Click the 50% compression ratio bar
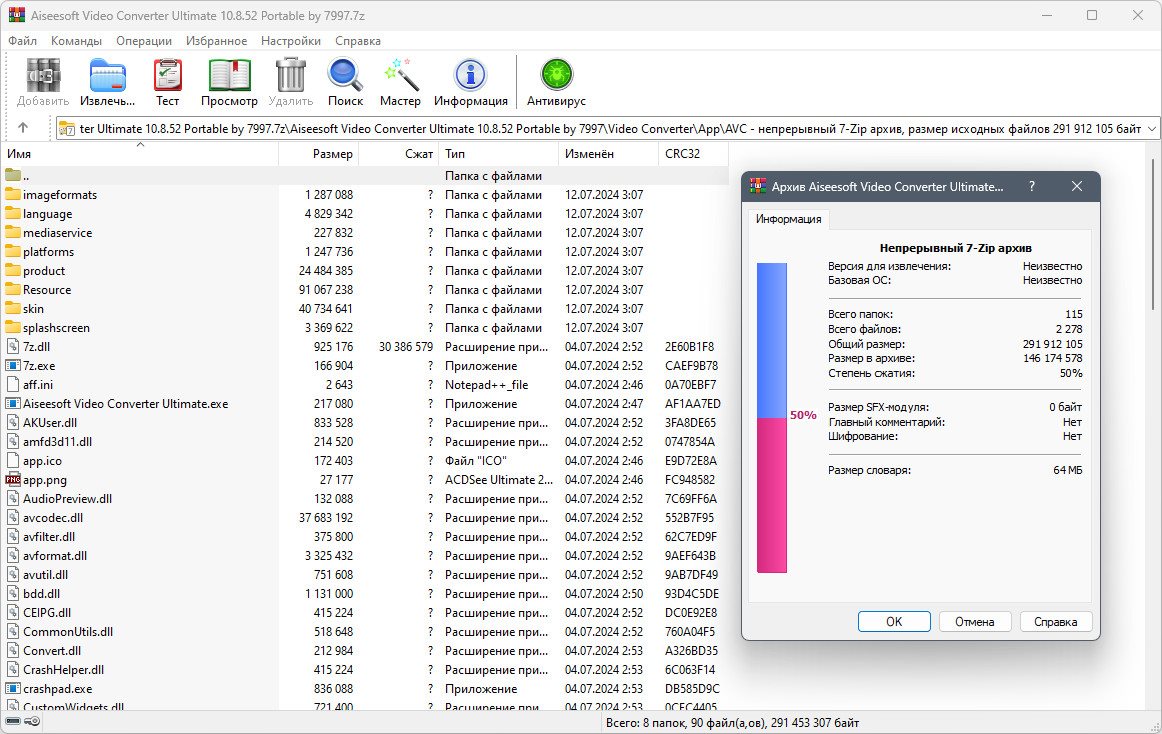The height and width of the screenshot is (734, 1162). (771, 418)
